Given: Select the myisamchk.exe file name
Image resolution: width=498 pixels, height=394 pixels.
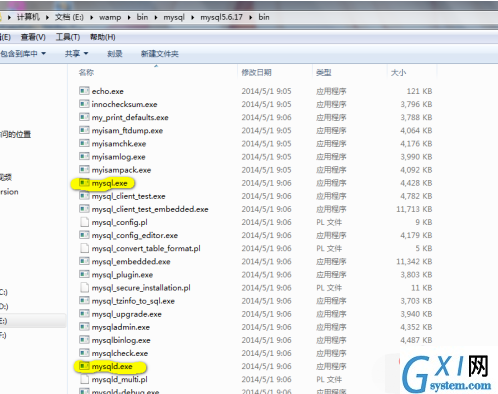Looking at the screenshot, I should pos(119,144).
